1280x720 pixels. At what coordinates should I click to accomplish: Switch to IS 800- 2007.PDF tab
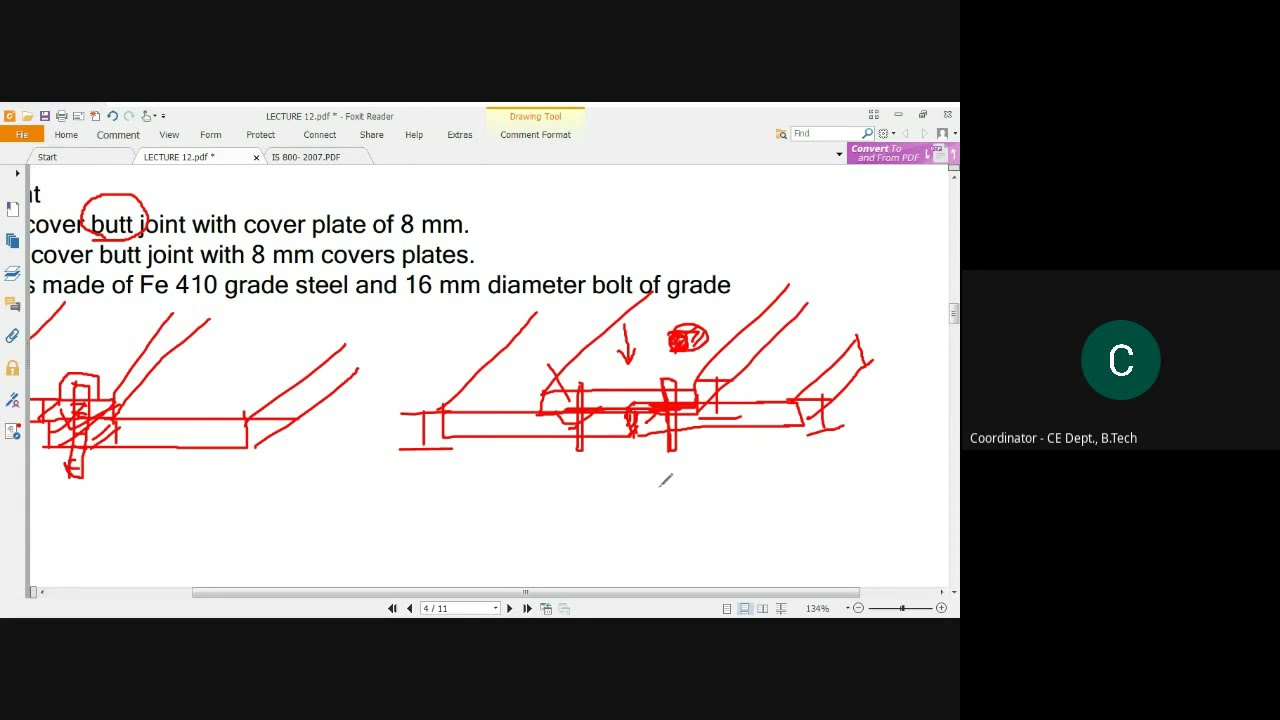pyautogui.click(x=306, y=157)
